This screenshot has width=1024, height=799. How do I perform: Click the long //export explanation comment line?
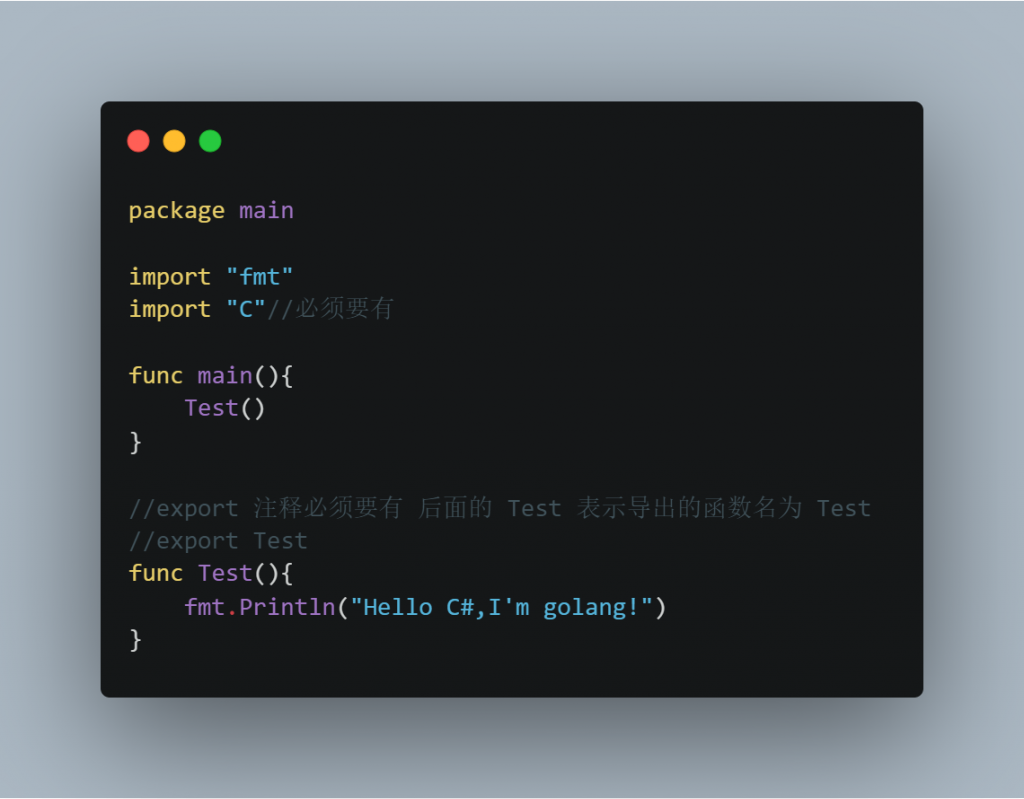(x=500, y=508)
